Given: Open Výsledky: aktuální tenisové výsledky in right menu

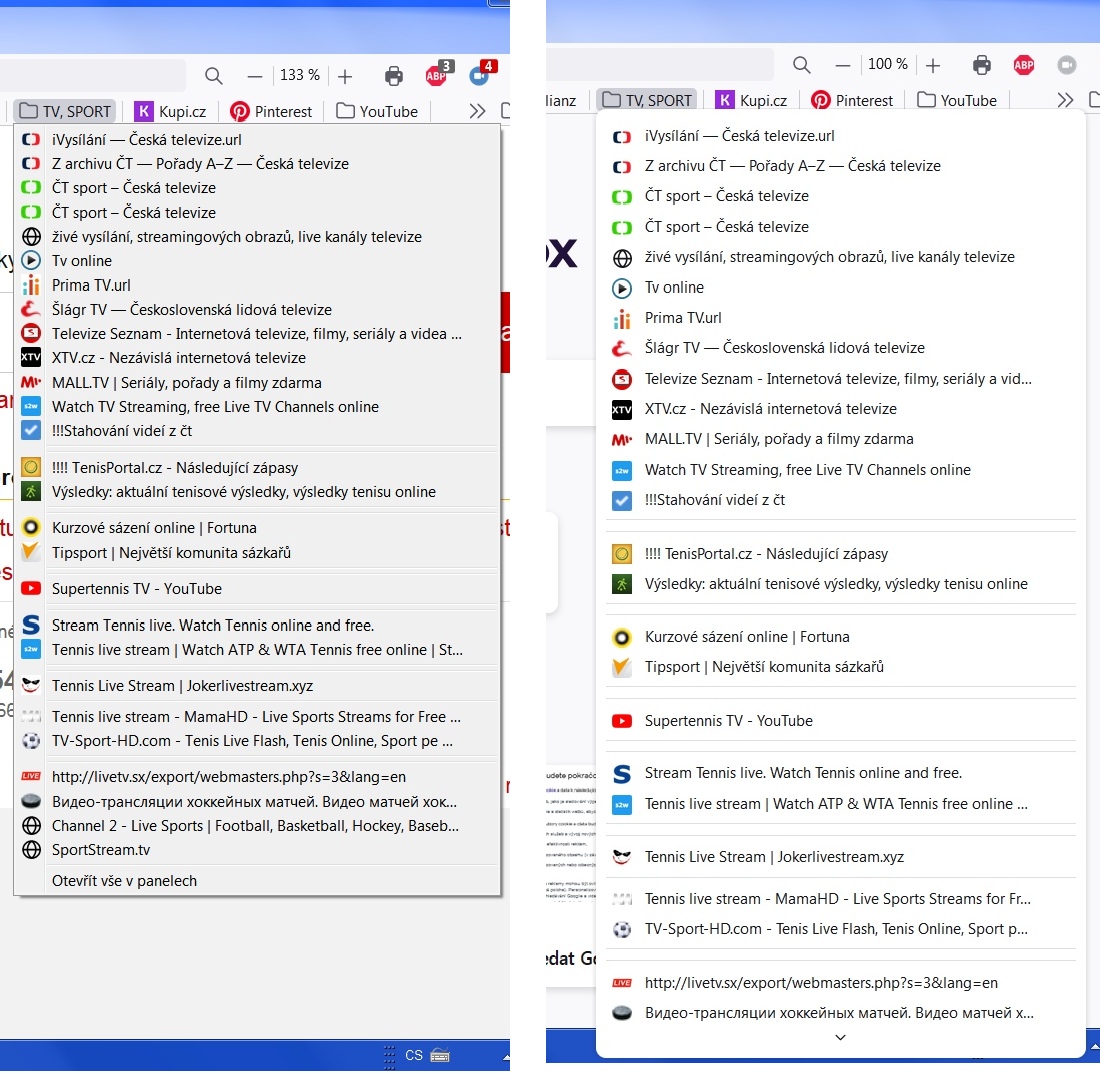Looking at the screenshot, I should coord(840,584).
